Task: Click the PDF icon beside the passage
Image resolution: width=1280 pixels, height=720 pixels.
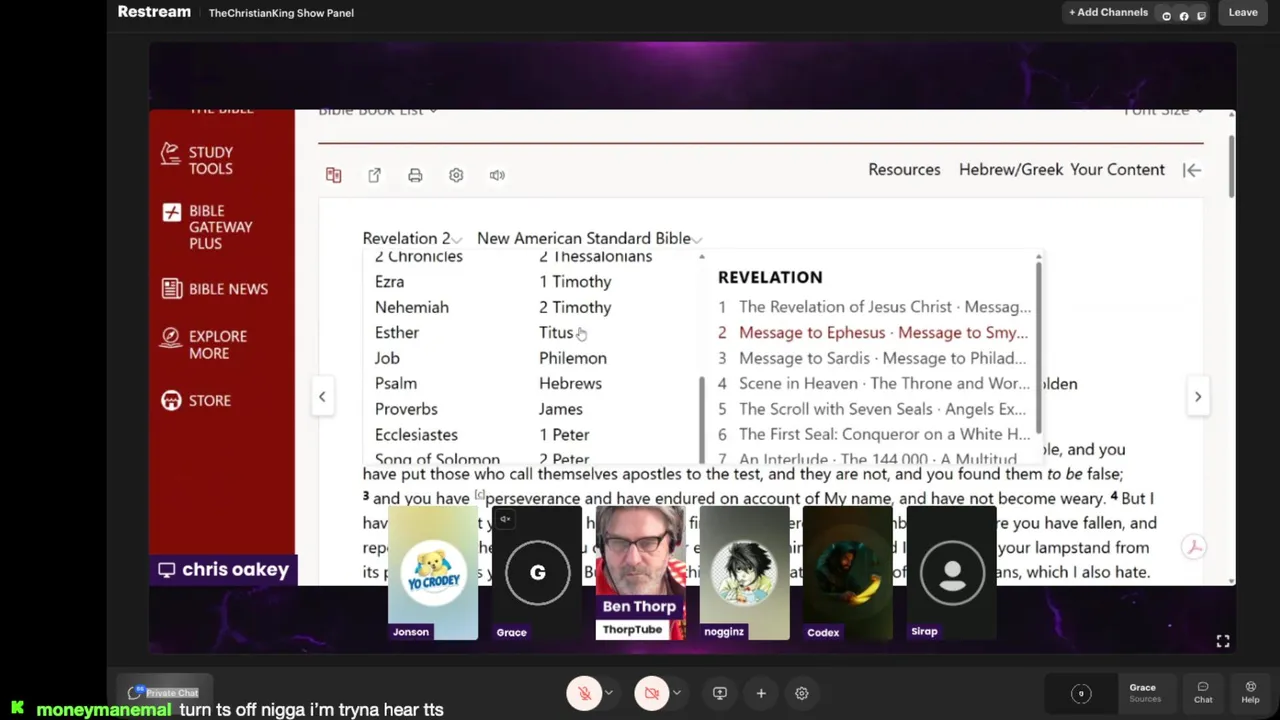Action: [1192, 546]
